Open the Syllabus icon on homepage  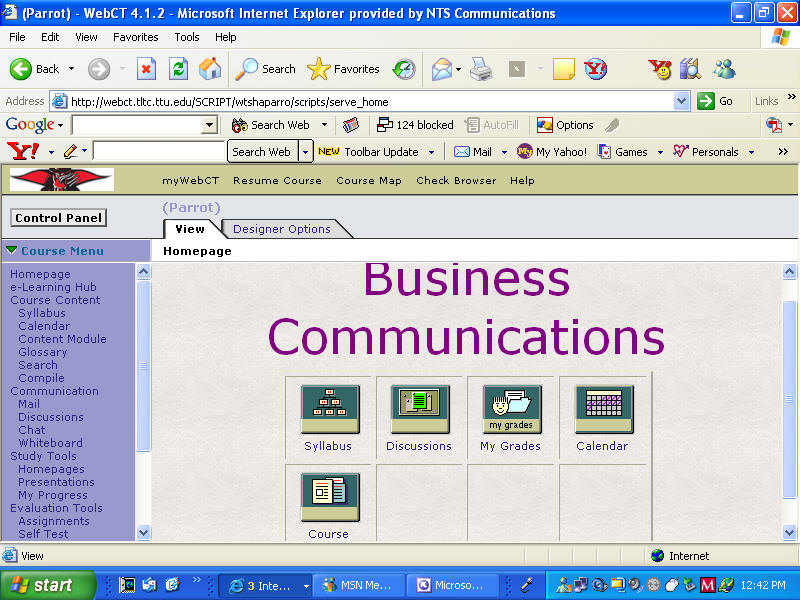click(330, 409)
